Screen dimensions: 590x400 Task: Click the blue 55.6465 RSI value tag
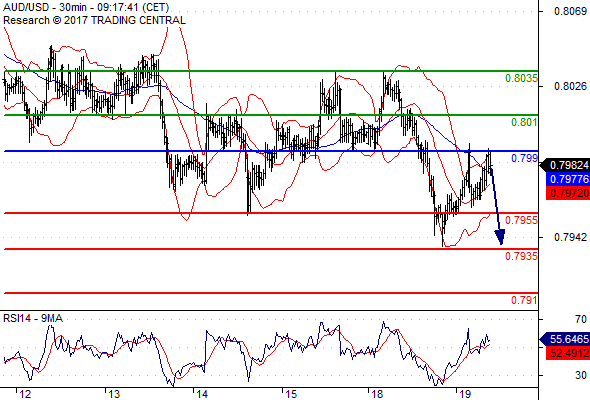coord(565,339)
